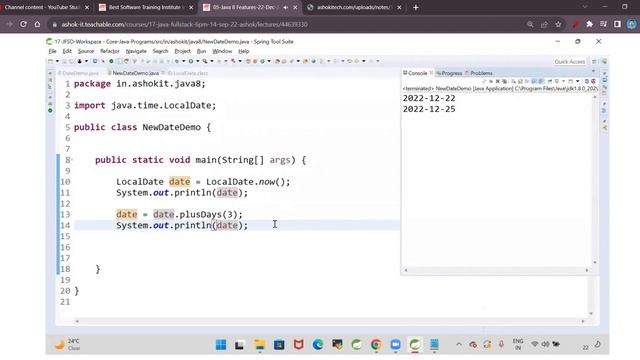640x360 pixels.
Task: Click Remove All Terminated Launches double-X icon
Action: (504, 81)
